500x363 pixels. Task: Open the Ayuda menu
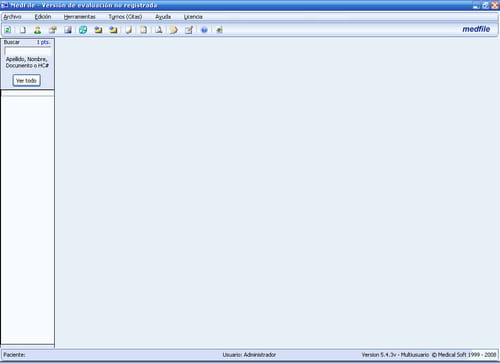tap(163, 17)
